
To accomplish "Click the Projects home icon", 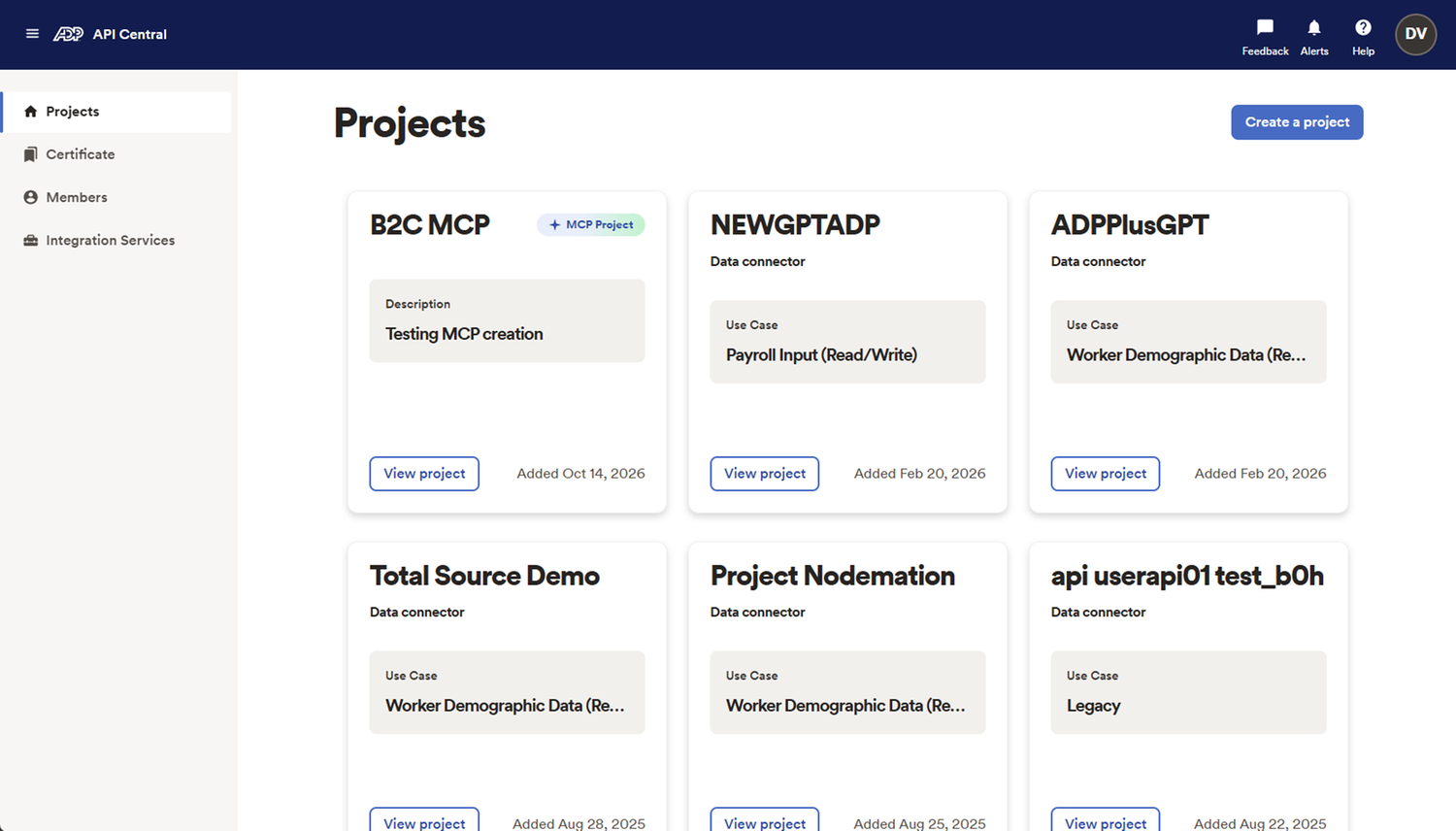I will [30, 112].
